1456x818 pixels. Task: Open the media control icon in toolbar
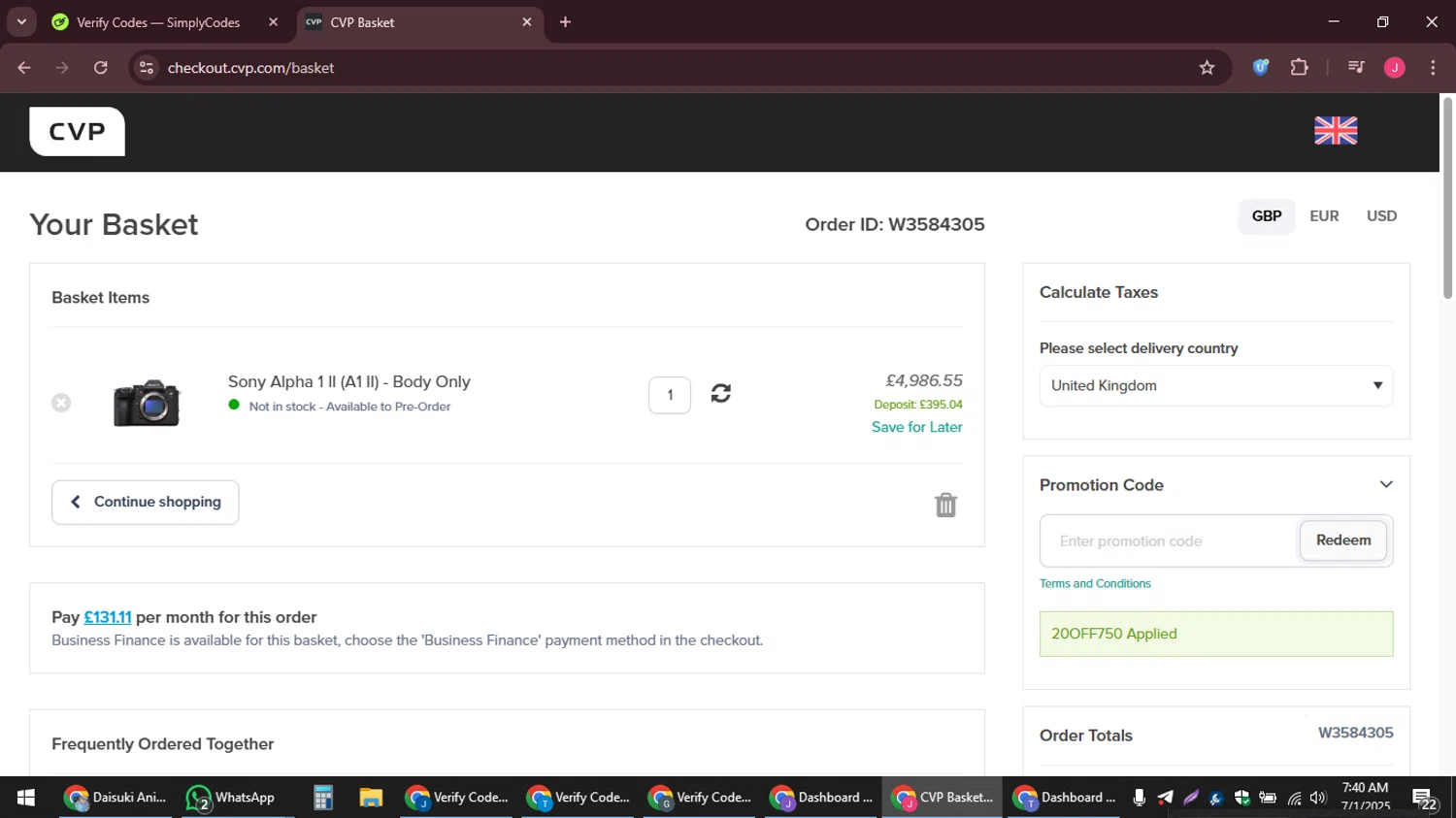coord(1356,68)
